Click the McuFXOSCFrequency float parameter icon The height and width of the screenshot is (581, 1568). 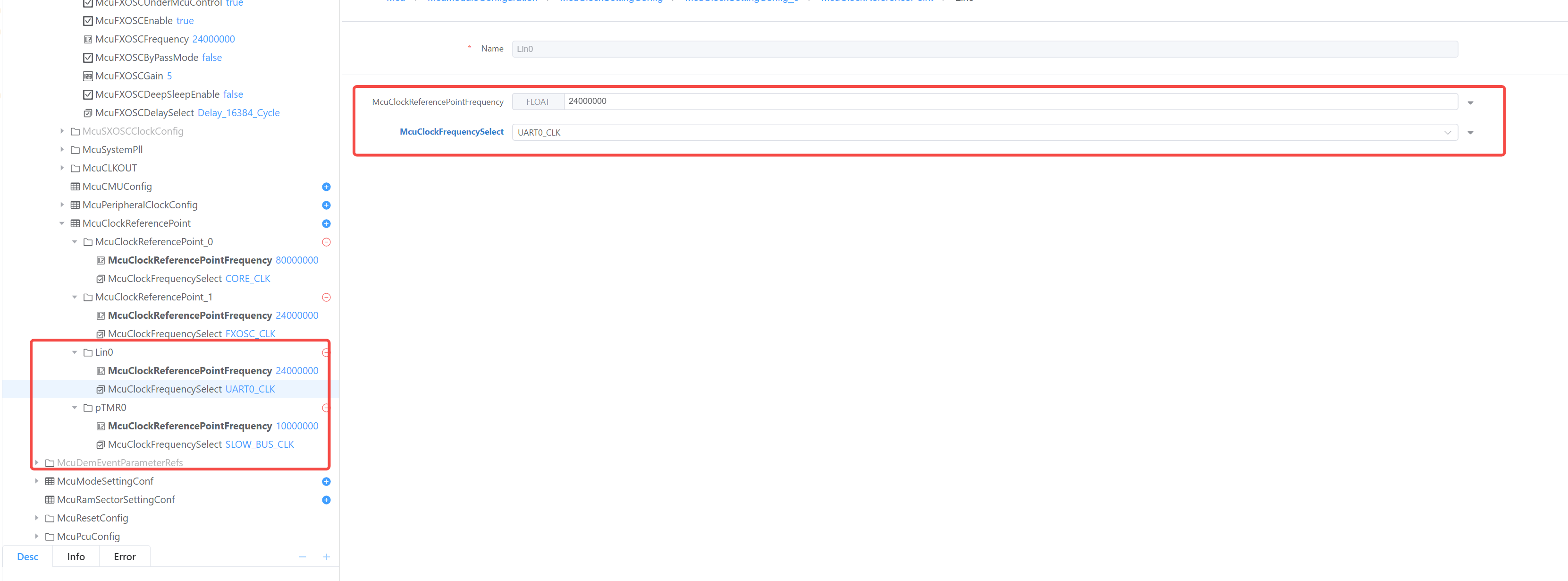click(x=88, y=39)
